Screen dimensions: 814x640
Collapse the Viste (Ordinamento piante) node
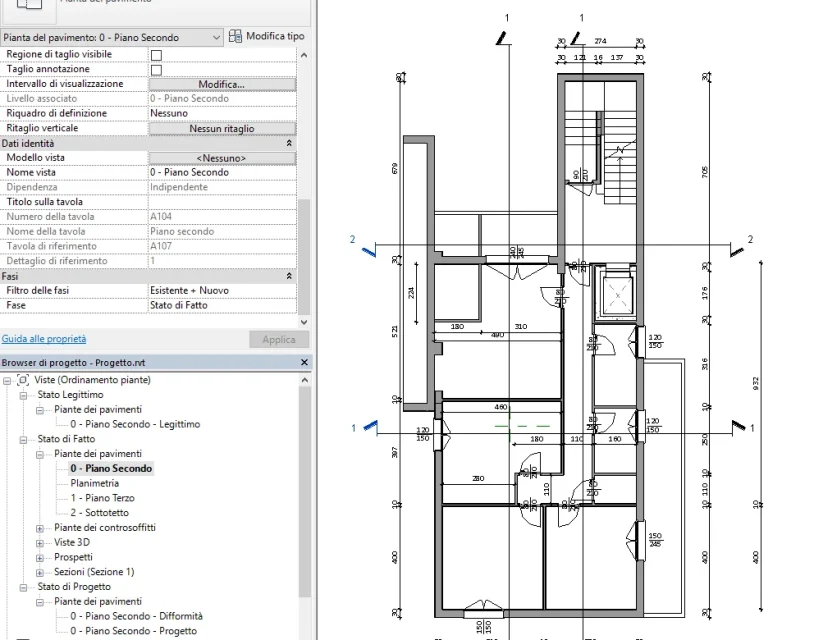coord(7,380)
